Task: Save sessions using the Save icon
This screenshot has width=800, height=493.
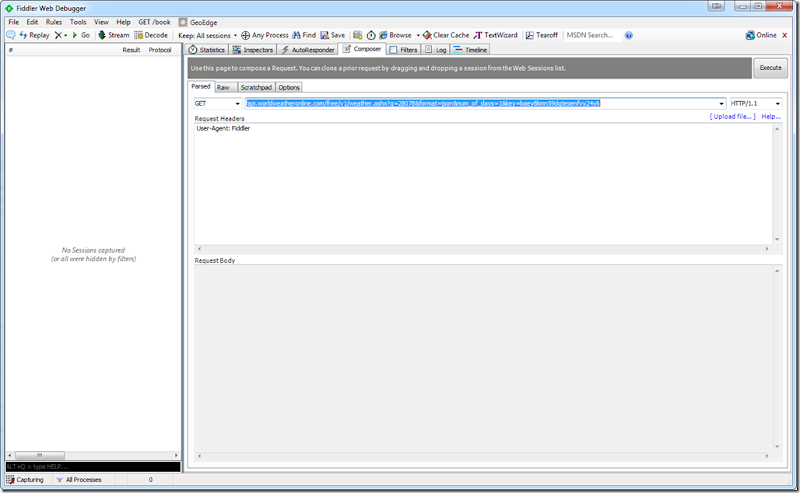Action: pyautogui.click(x=333, y=35)
